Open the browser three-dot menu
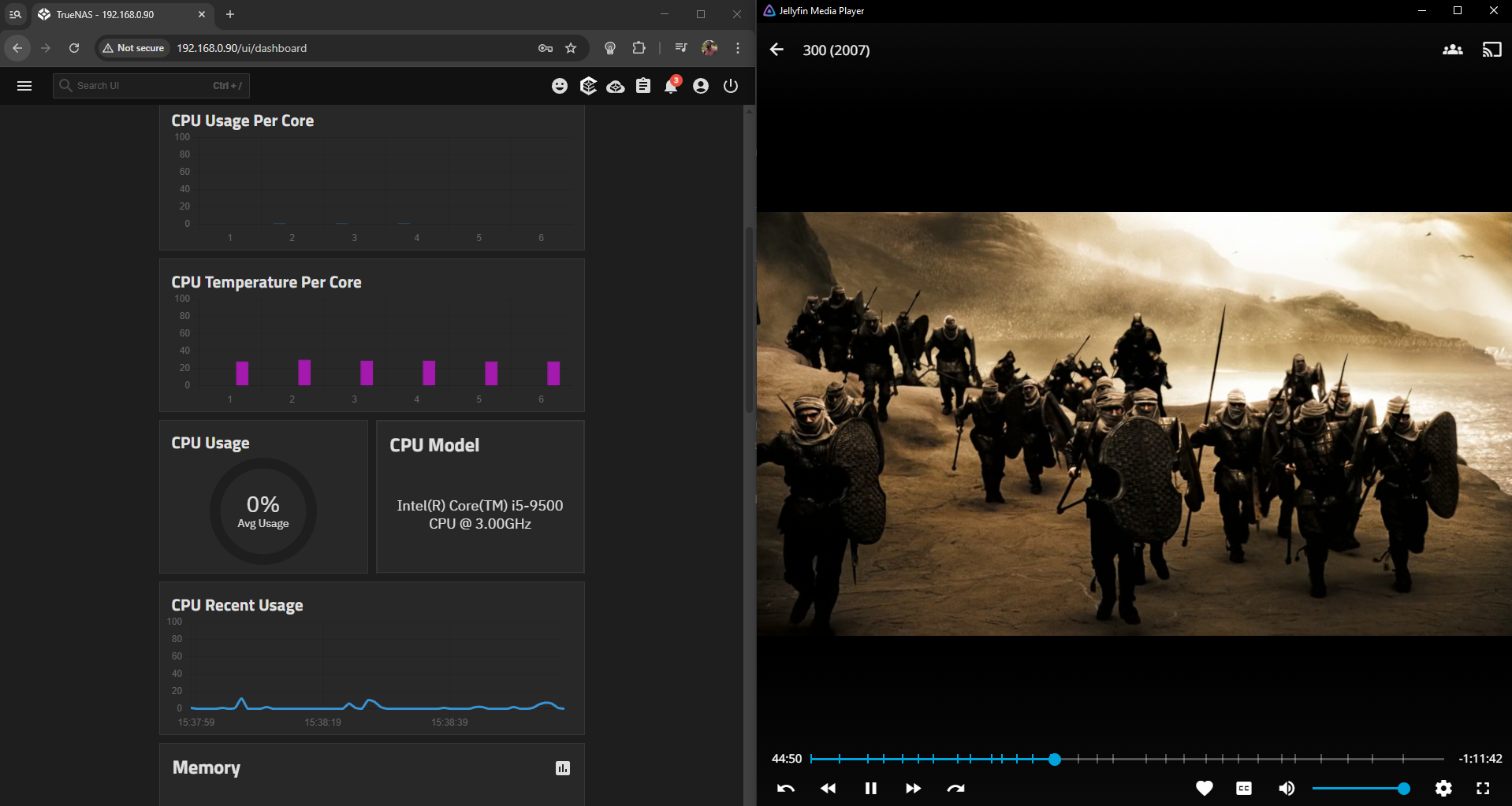 [x=738, y=48]
